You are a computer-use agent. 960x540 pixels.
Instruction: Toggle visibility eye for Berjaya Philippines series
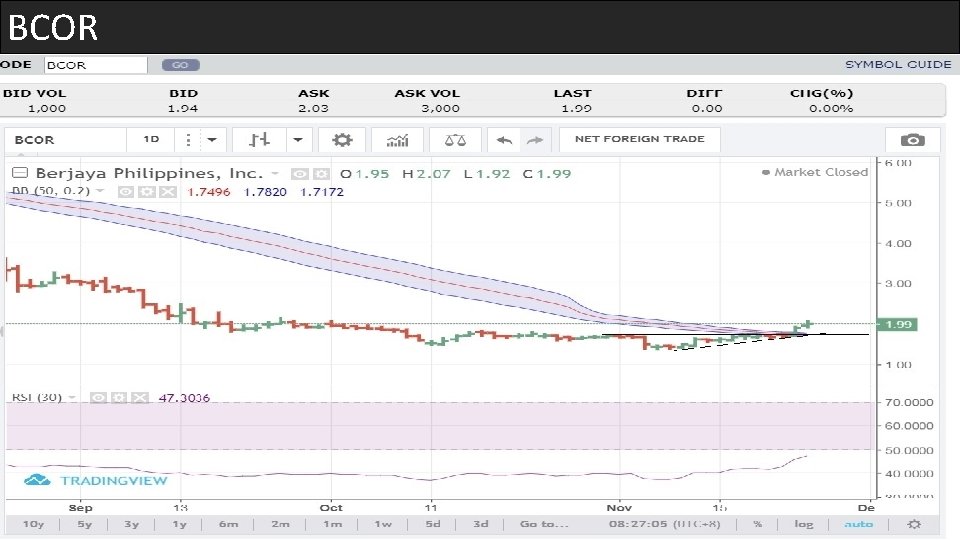pyautogui.click(x=299, y=174)
